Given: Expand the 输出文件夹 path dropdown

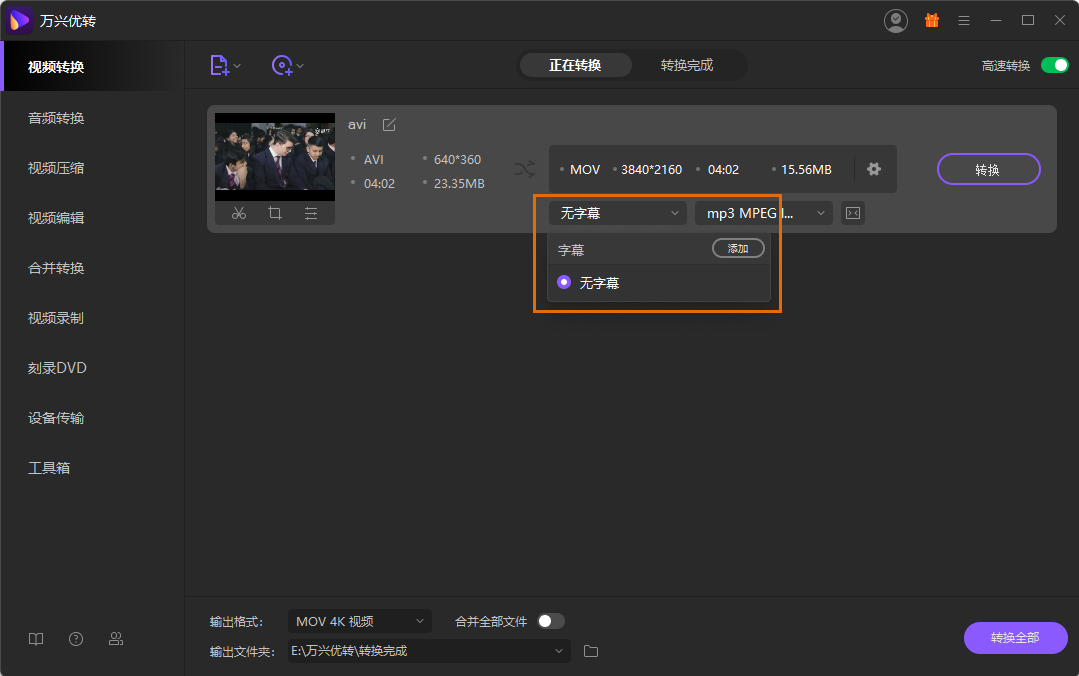Looking at the screenshot, I should coord(559,651).
